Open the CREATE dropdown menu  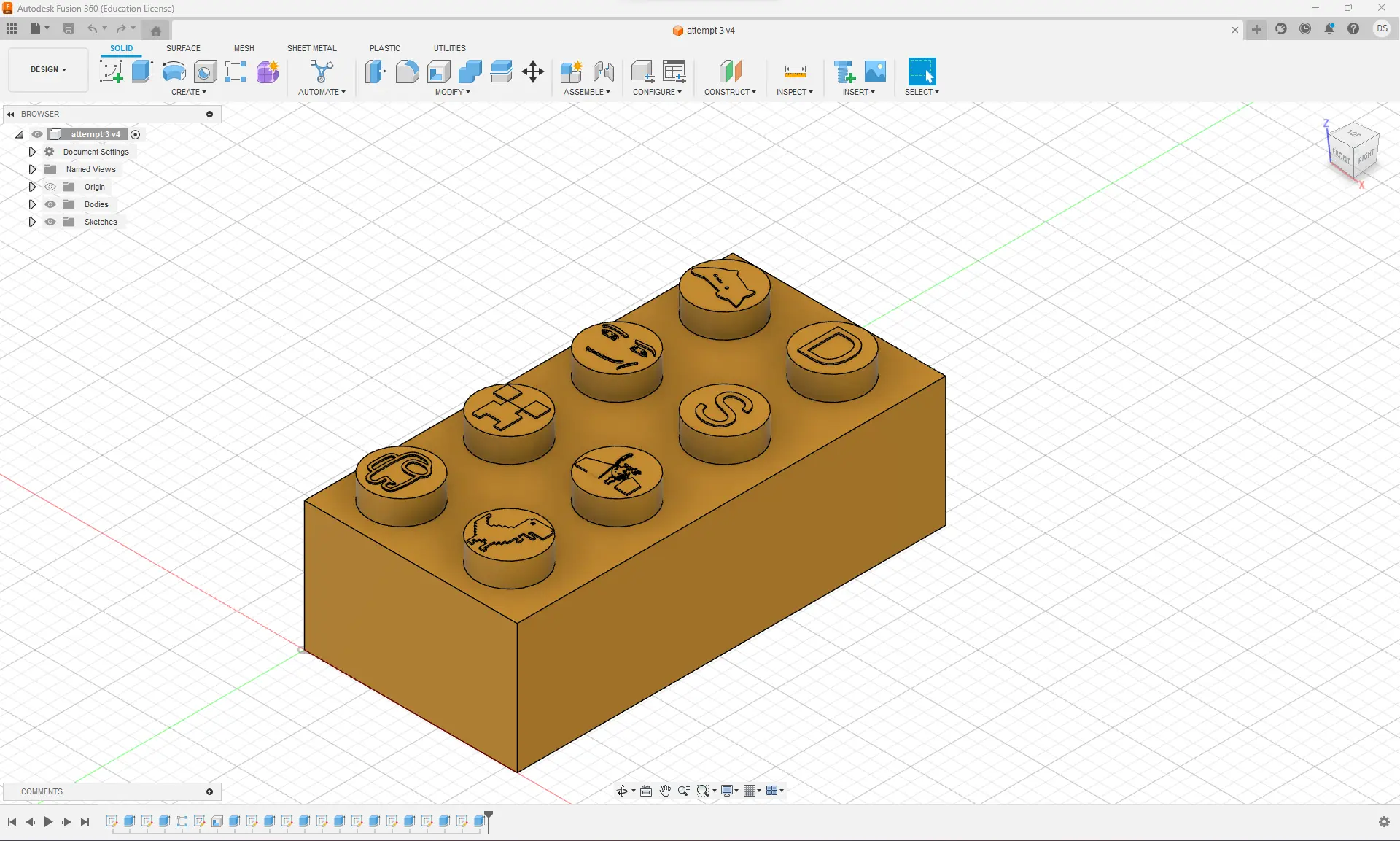189,92
